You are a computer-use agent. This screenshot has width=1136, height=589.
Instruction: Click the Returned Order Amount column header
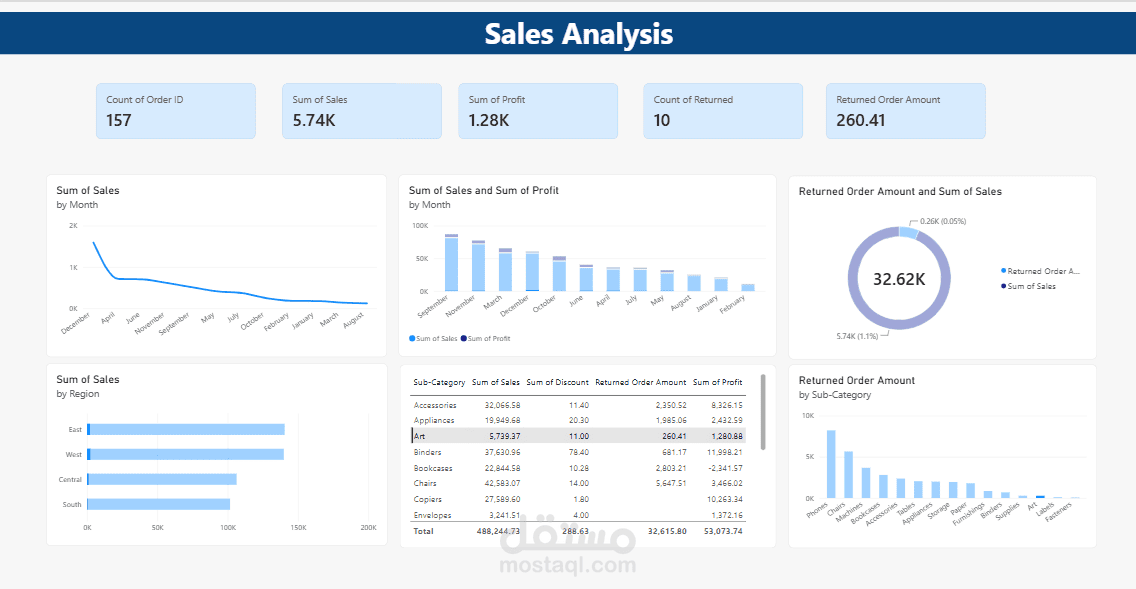click(640, 382)
